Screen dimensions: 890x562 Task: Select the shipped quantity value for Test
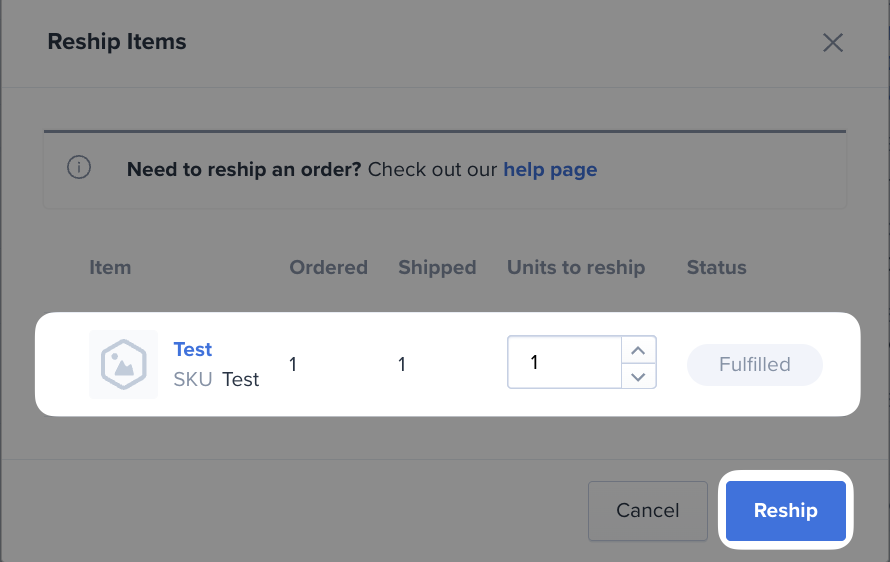[402, 364]
